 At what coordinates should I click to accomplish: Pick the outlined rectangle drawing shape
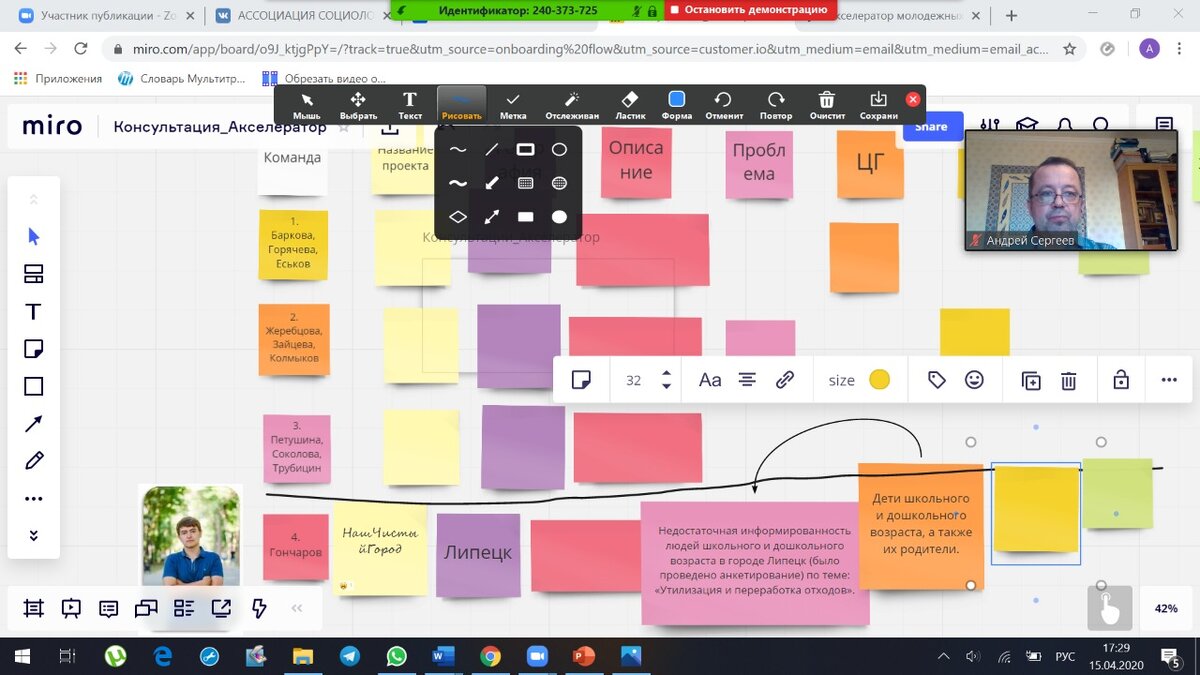click(x=525, y=150)
